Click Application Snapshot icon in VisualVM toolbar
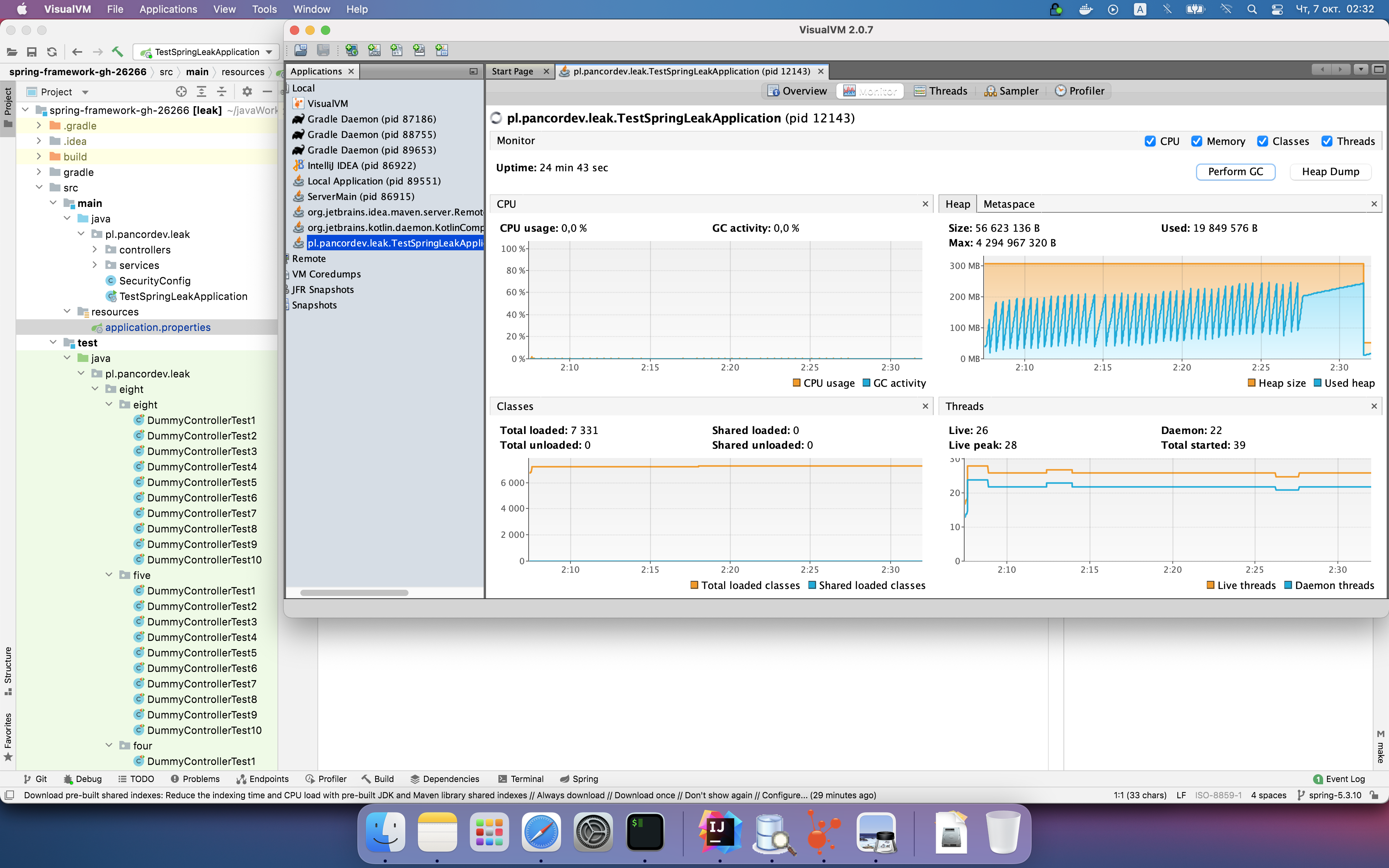 coord(441,50)
